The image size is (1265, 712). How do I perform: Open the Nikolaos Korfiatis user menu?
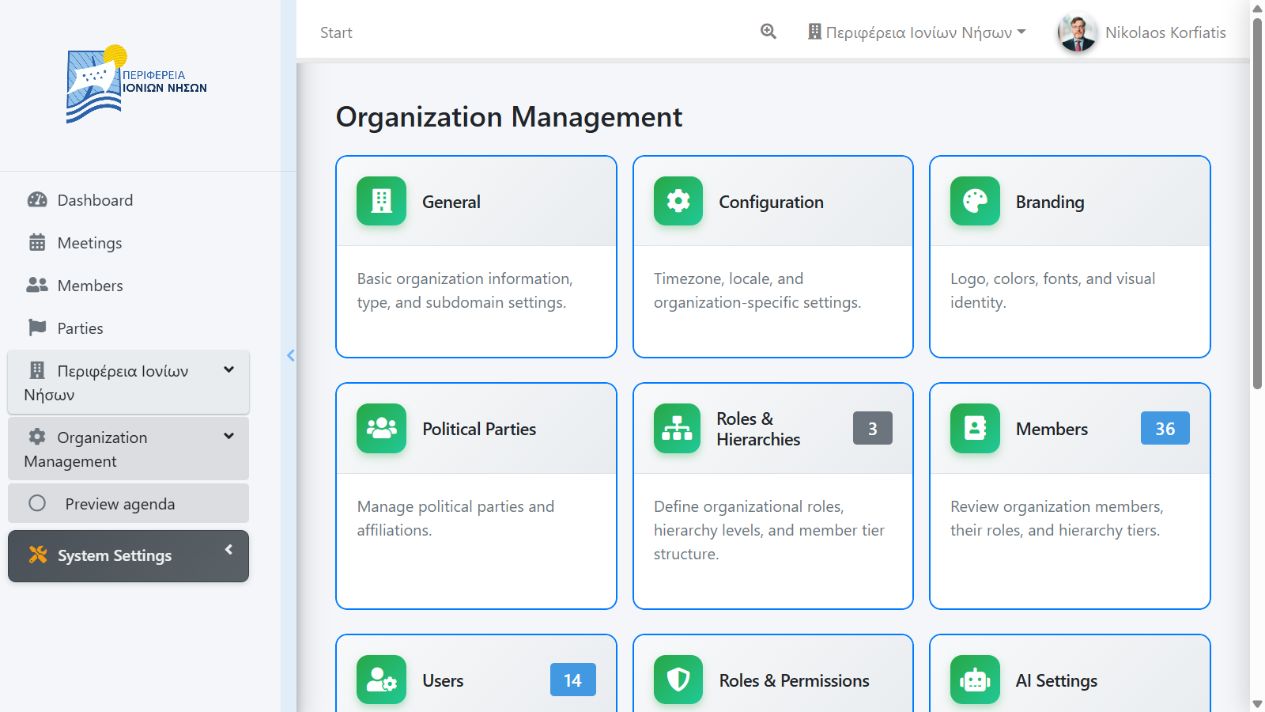(x=1142, y=32)
